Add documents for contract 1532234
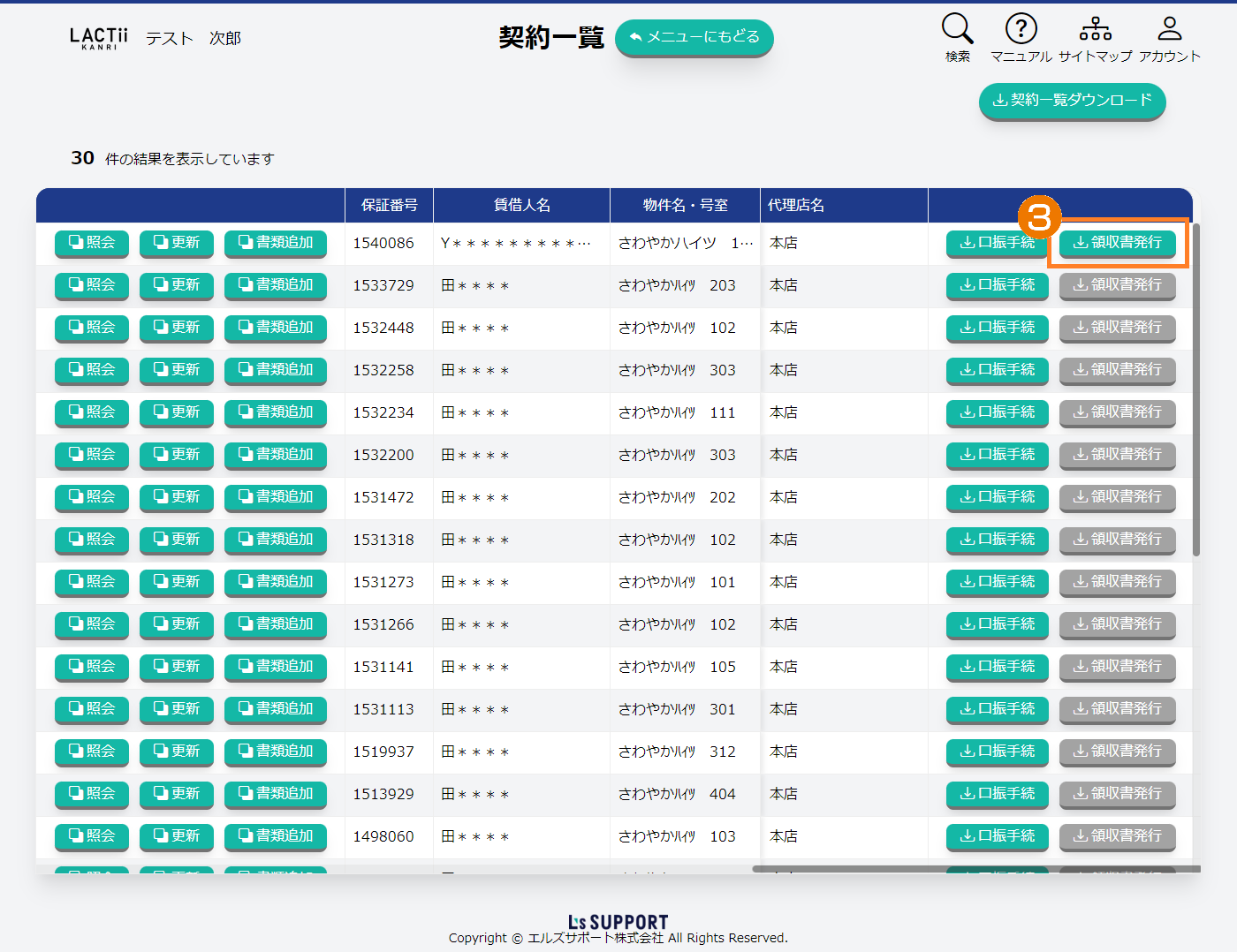This screenshot has height=952, width=1237. [x=276, y=412]
